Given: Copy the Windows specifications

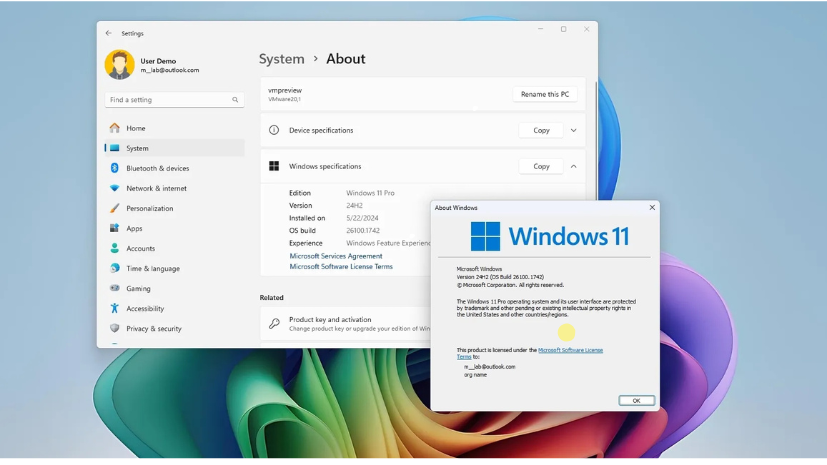Looking at the screenshot, I should click(541, 166).
